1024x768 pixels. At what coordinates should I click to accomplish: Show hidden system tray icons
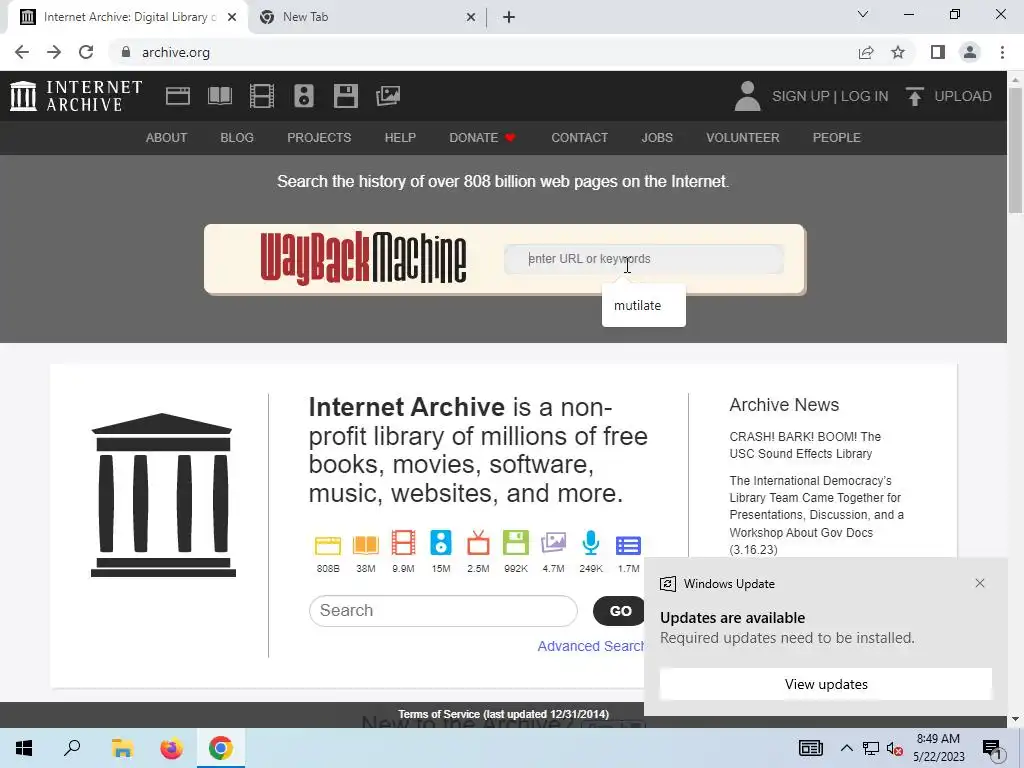click(846, 748)
